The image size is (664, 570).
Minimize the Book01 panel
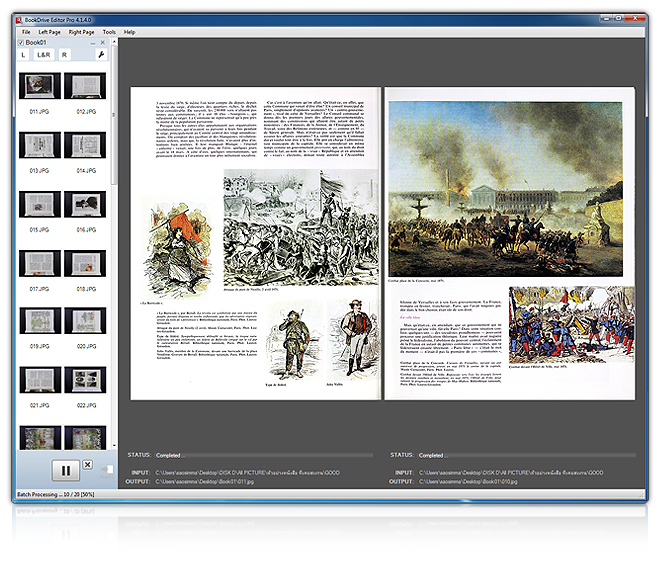pos(93,43)
